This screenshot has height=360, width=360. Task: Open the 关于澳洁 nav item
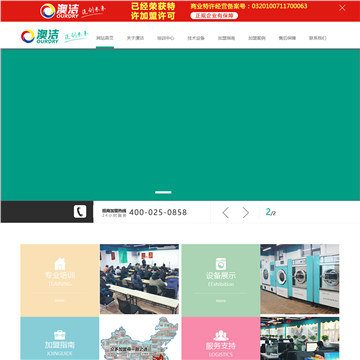coord(135,38)
